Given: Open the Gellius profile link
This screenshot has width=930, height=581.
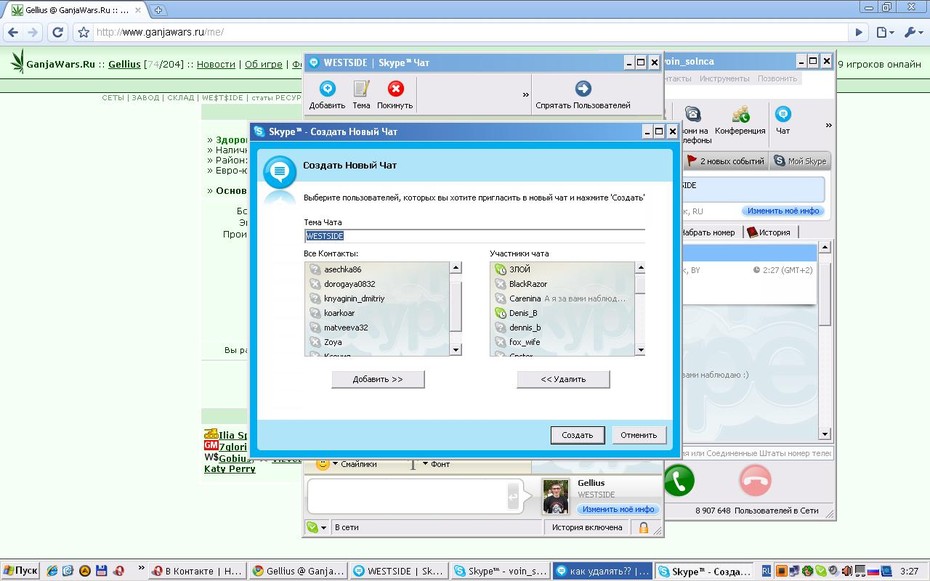Looking at the screenshot, I should click(124, 64).
